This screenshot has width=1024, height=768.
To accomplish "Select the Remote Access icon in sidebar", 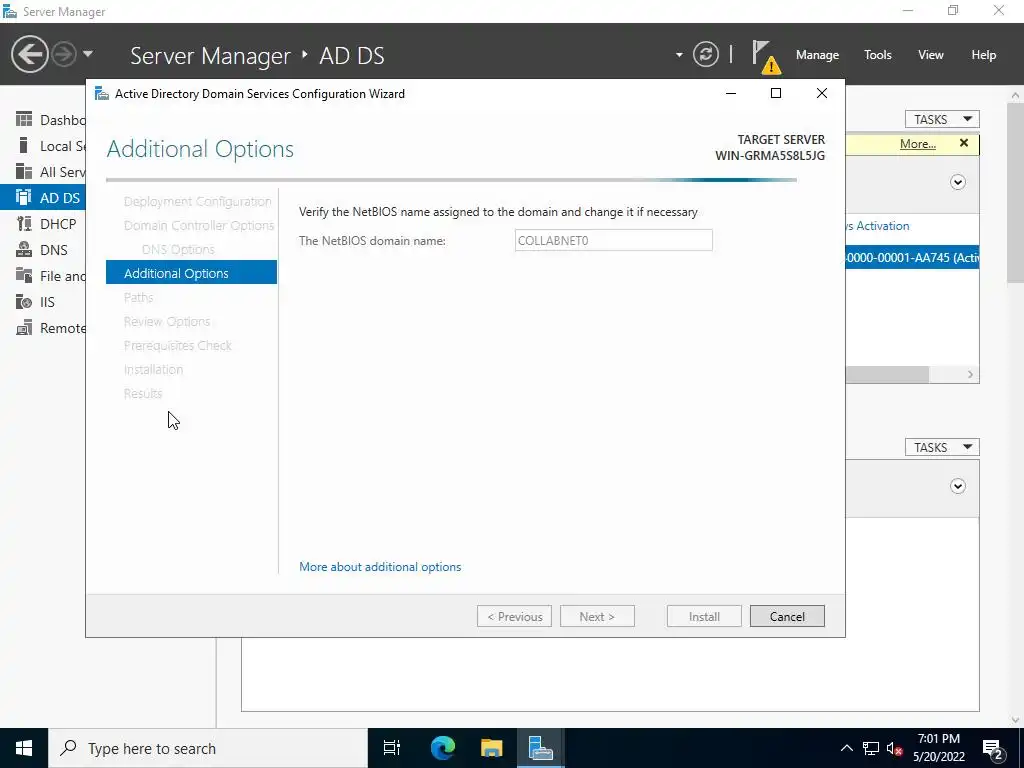I will coord(24,328).
